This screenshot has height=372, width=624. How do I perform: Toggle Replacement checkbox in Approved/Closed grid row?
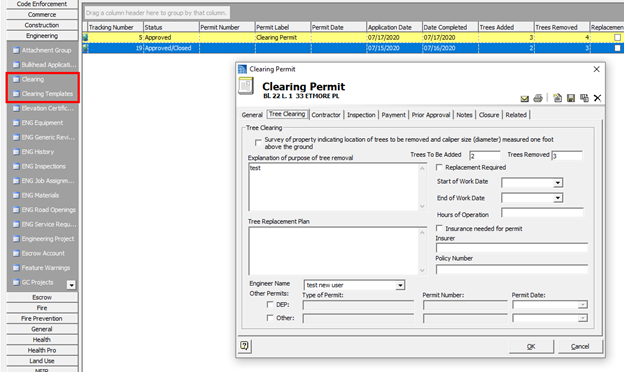click(617, 48)
